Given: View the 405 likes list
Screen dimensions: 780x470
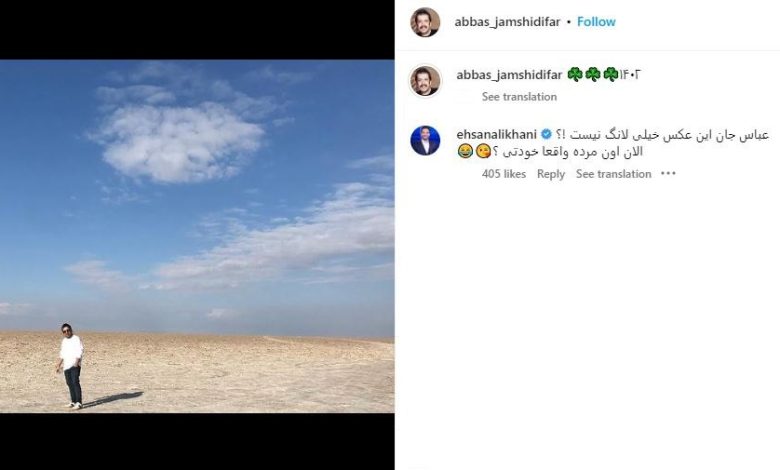Looking at the screenshot, I should tap(503, 174).
